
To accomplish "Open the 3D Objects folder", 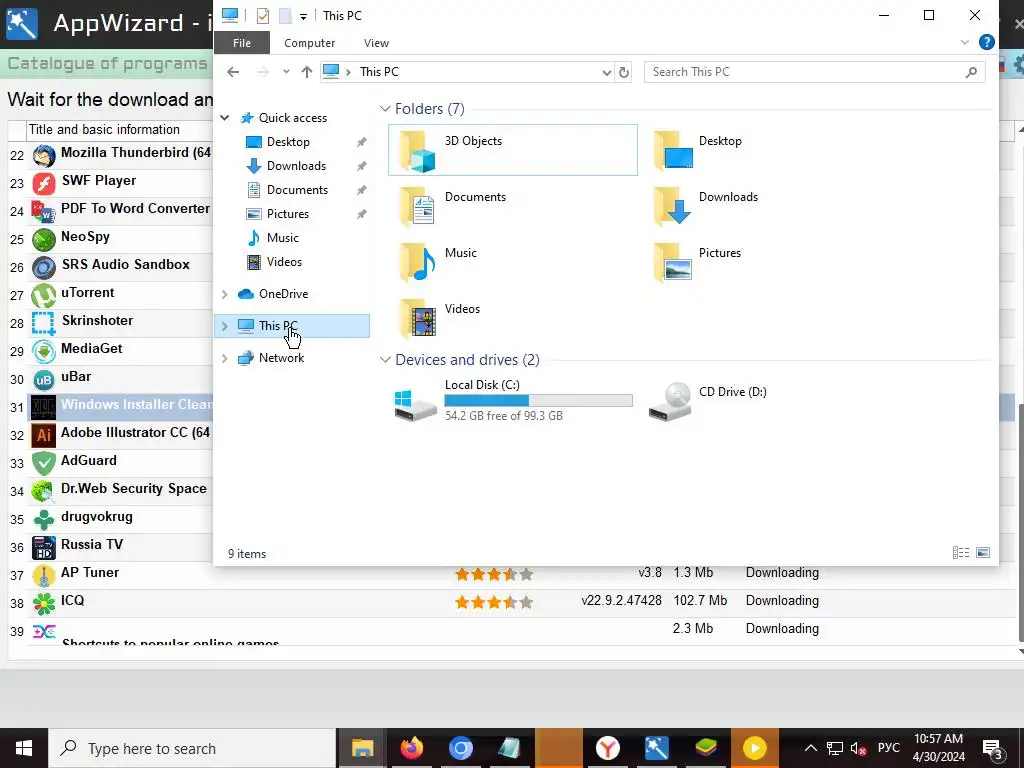I will pos(513,150).
